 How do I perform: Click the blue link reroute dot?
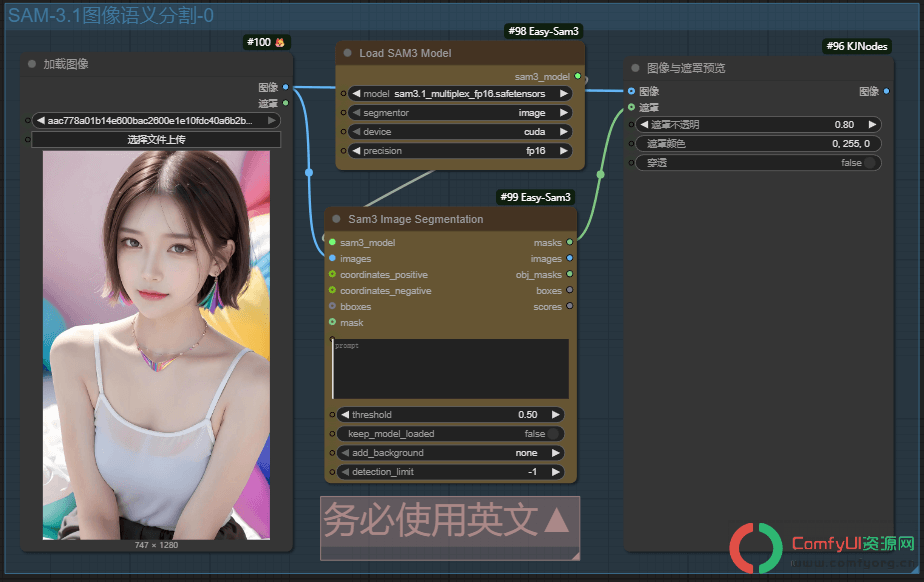pyautogui.click(x=309, y=173)
